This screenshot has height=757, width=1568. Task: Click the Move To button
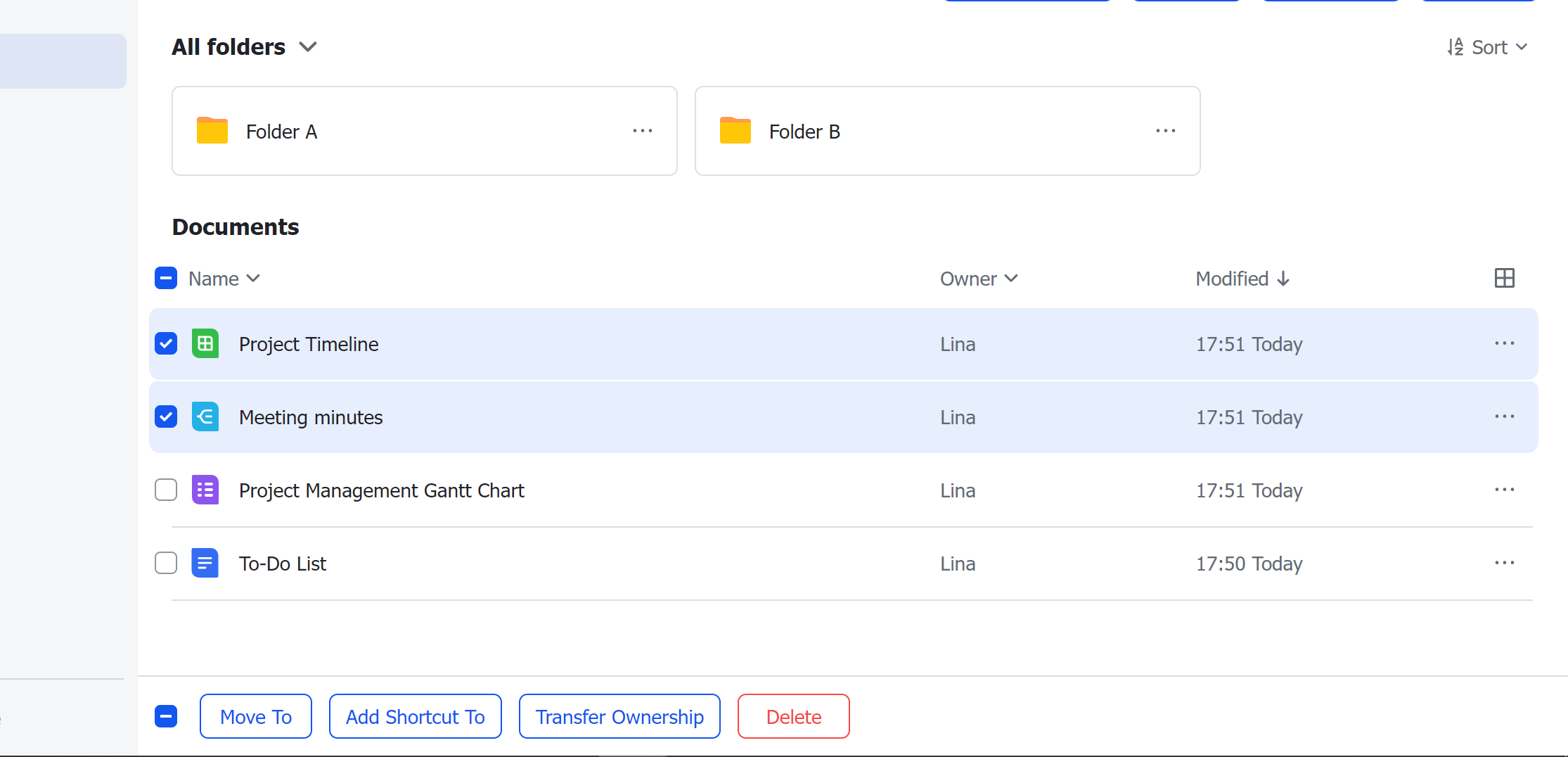coord(255,716)
